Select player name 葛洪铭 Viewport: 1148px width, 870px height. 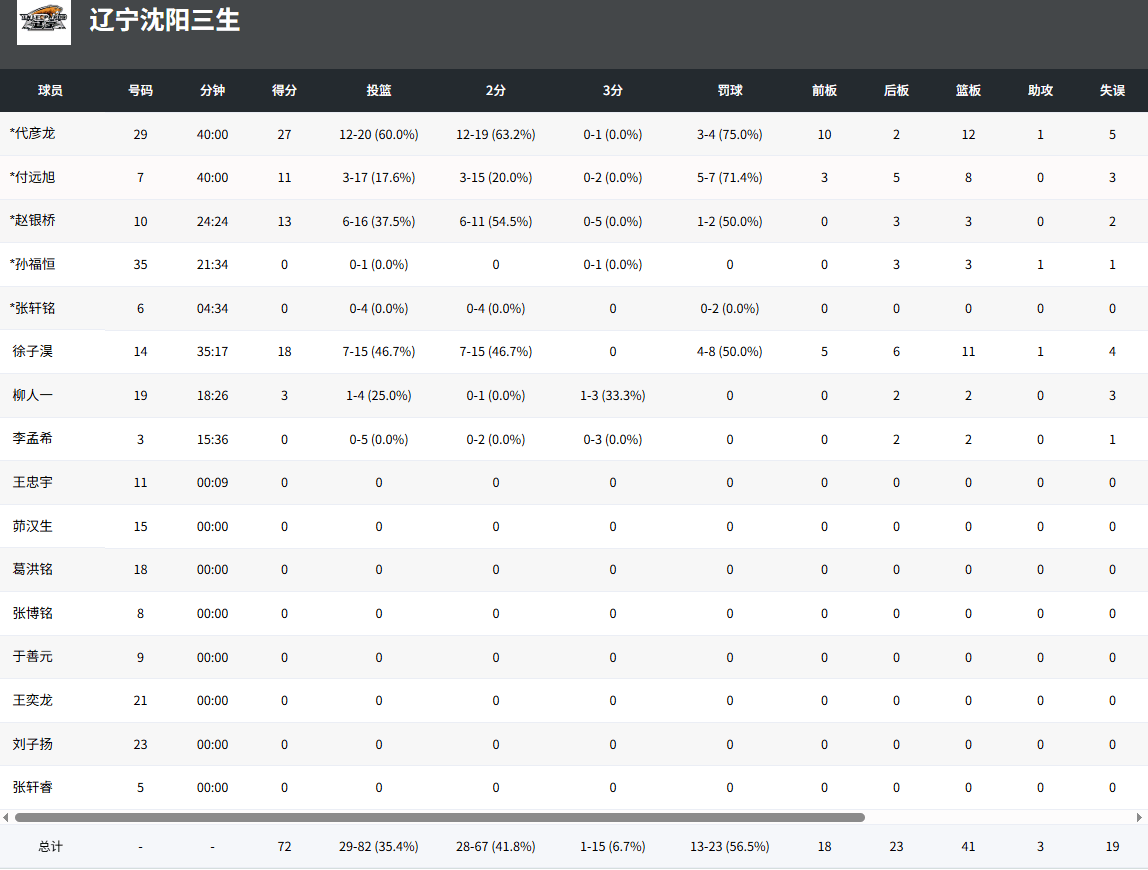point(32,569)
